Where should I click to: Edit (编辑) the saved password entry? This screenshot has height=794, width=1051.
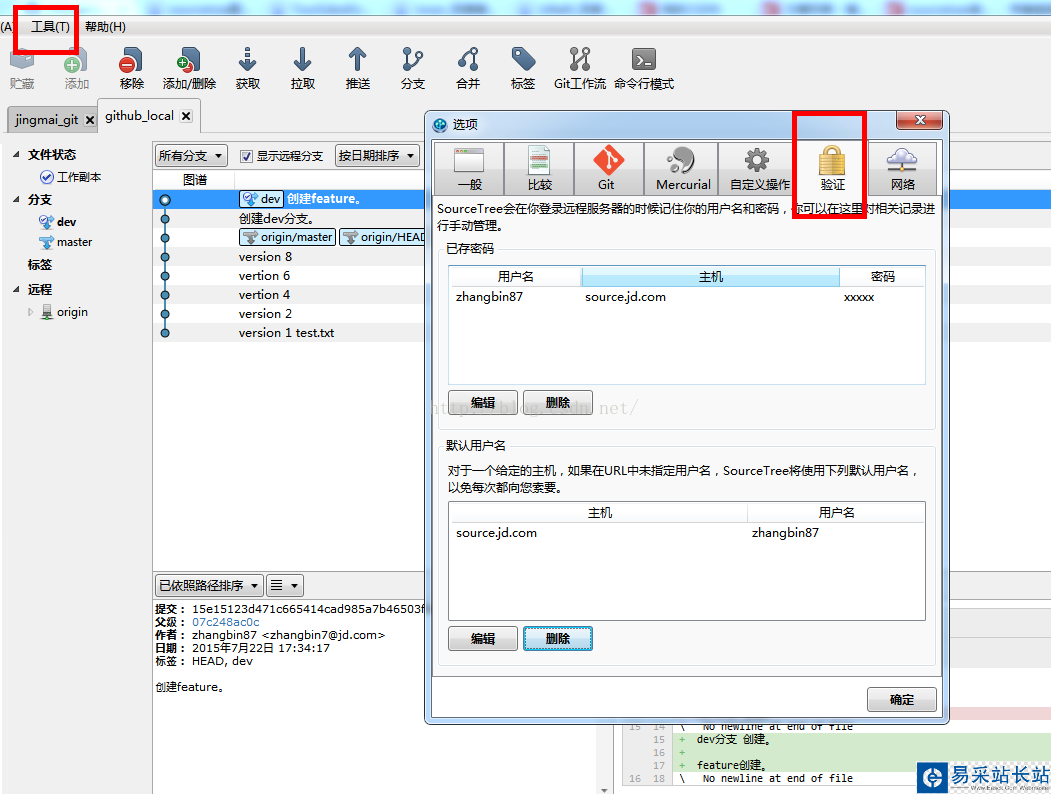pyautogui.click(x=483, y=403)
